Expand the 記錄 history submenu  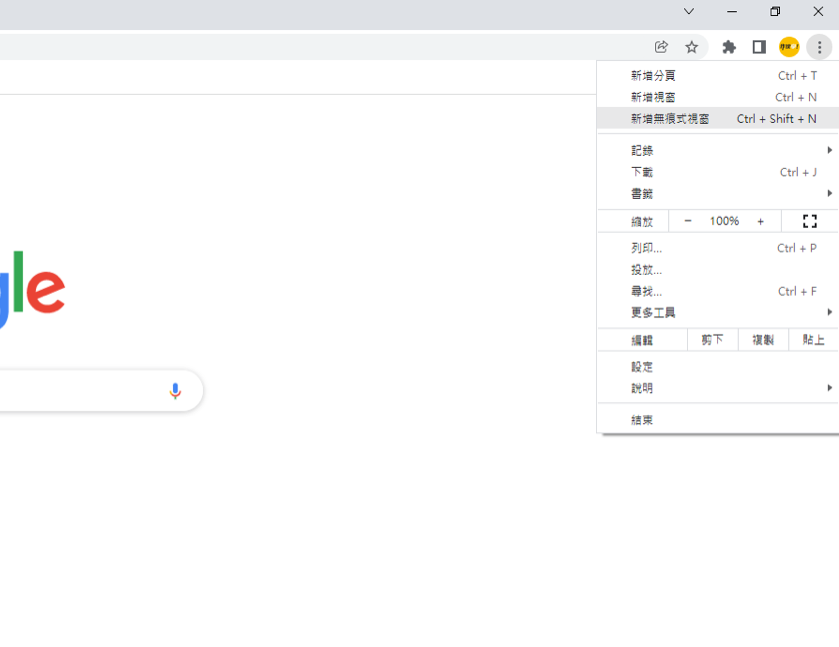tap(718, 150)
